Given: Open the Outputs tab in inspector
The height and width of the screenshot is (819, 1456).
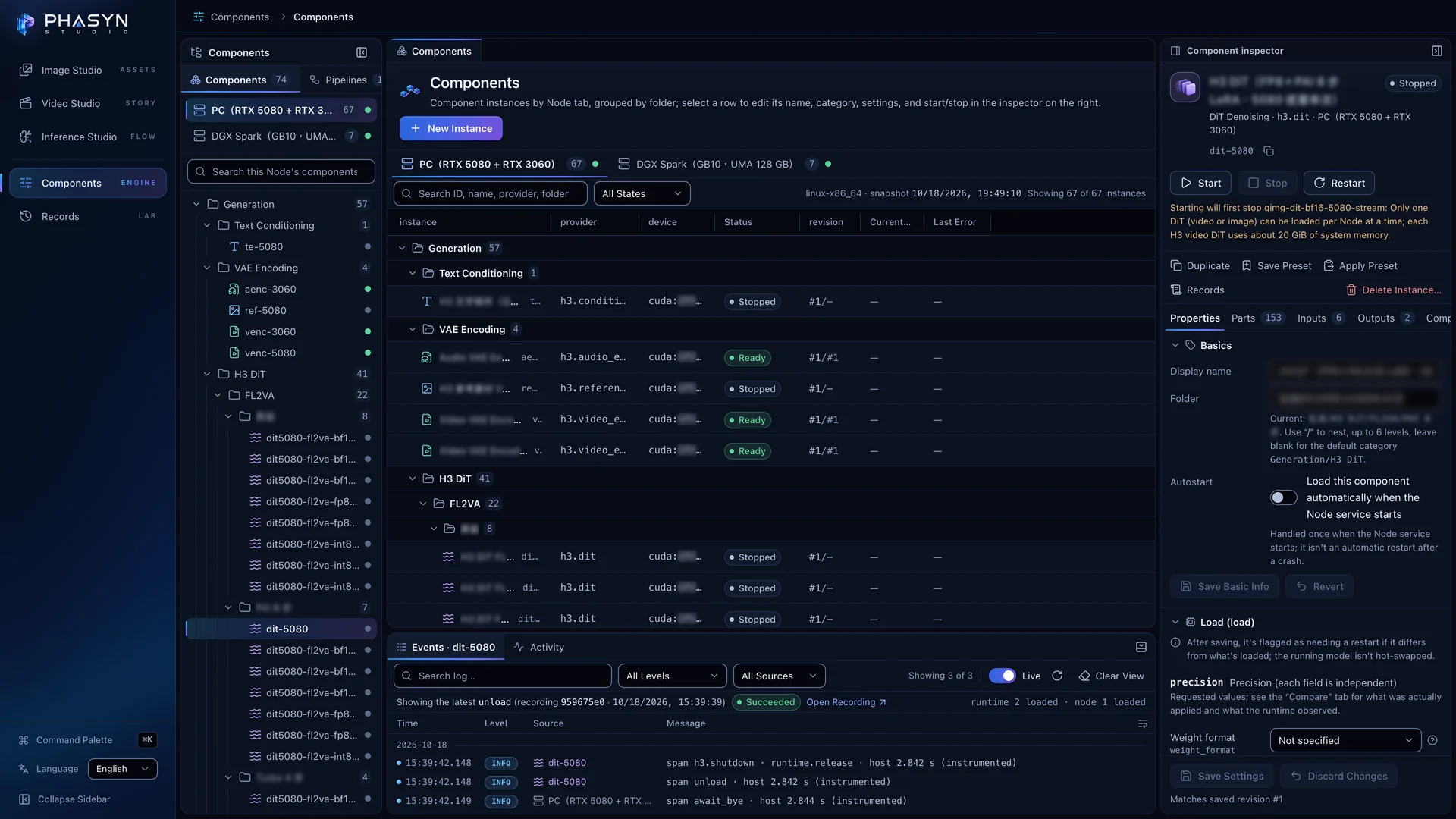Looking at the screenshot, I should pos(1385,318).
